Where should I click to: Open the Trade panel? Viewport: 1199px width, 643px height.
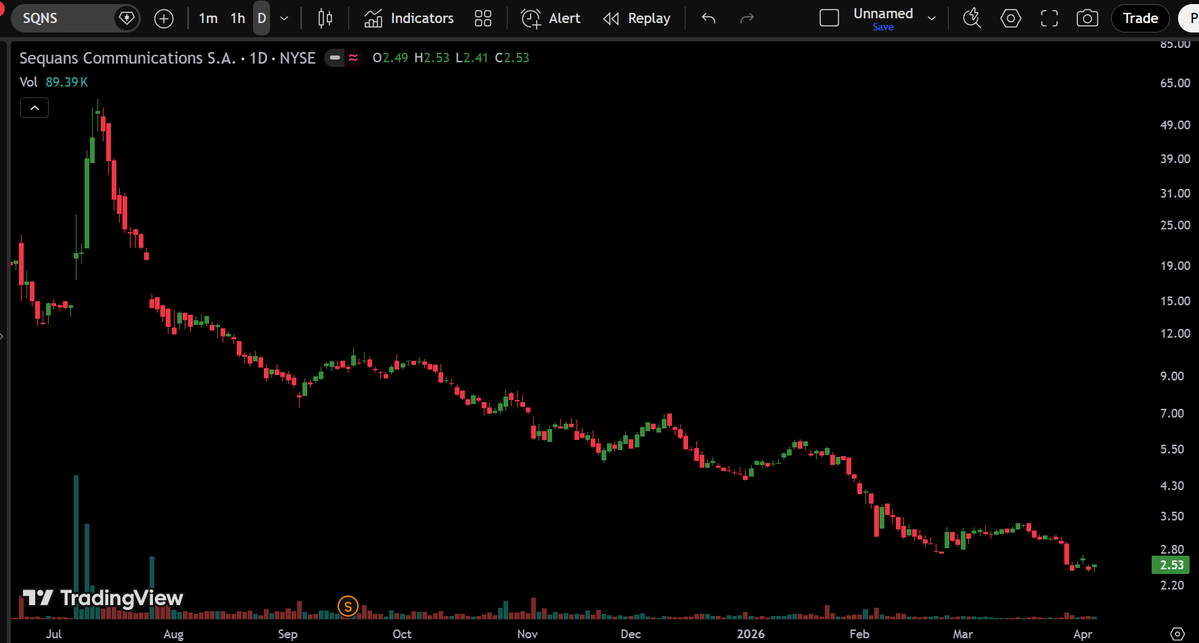pyautogui.click(x=1140, y=18)
